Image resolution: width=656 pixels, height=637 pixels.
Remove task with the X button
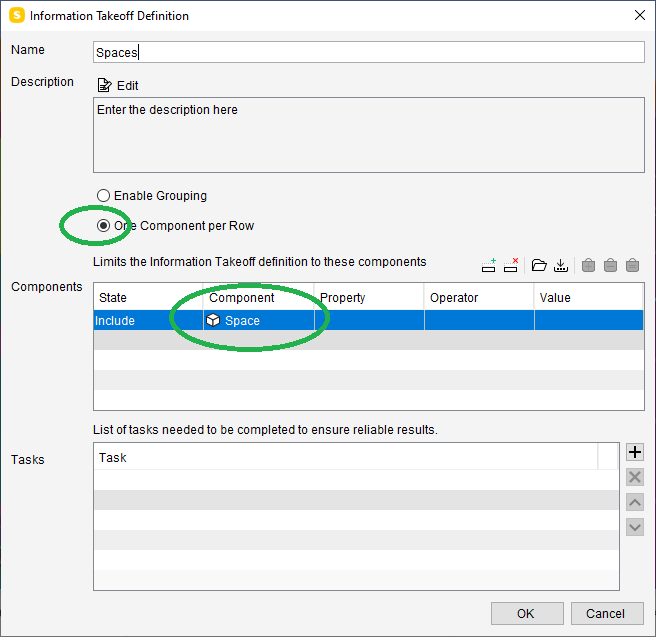[635, 477]
